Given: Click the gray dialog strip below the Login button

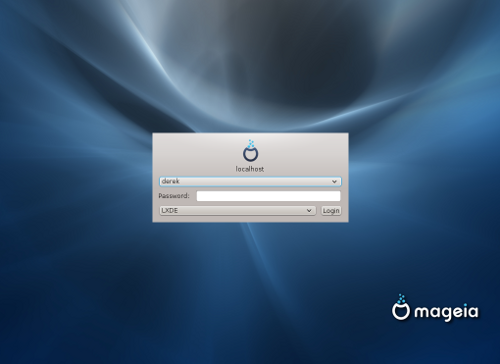Looking at the screenshot, I should pyautogui.click(x=250, y=219).
